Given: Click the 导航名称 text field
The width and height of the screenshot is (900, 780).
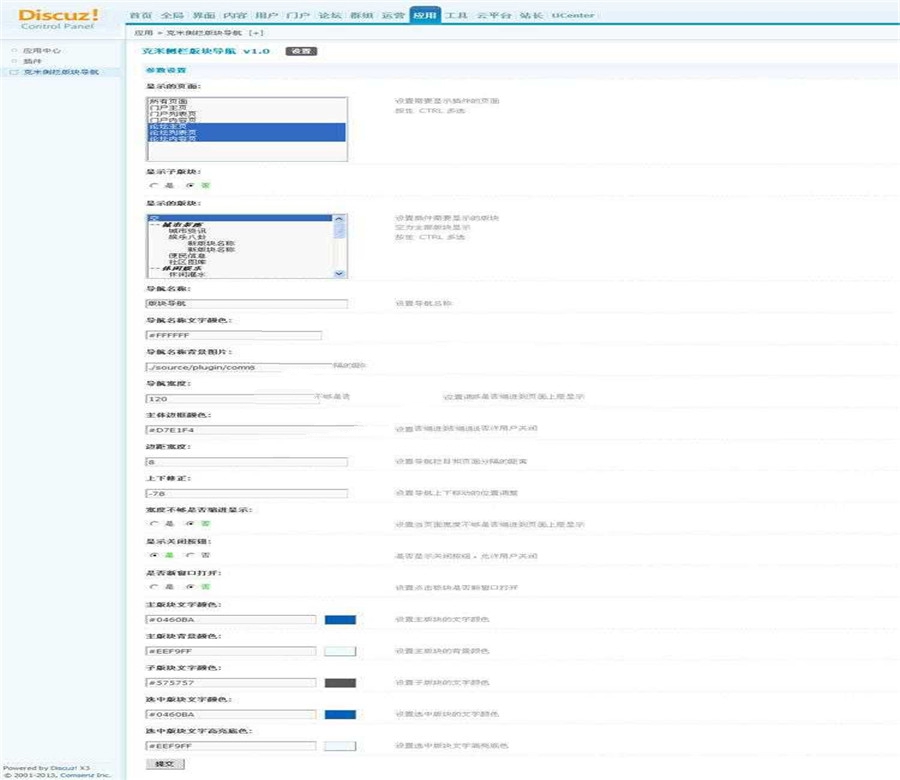Looking at the screenshot, I should pos(246,304).
